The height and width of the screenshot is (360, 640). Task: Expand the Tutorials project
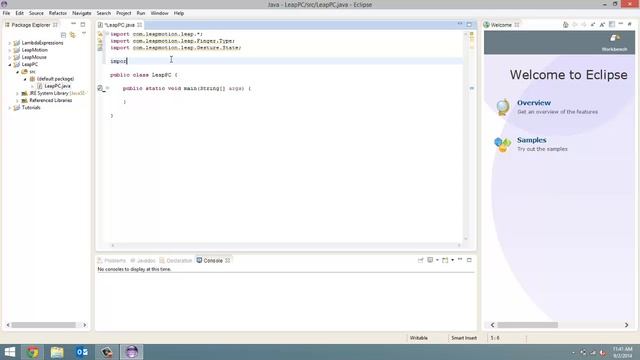coord(10,108)
